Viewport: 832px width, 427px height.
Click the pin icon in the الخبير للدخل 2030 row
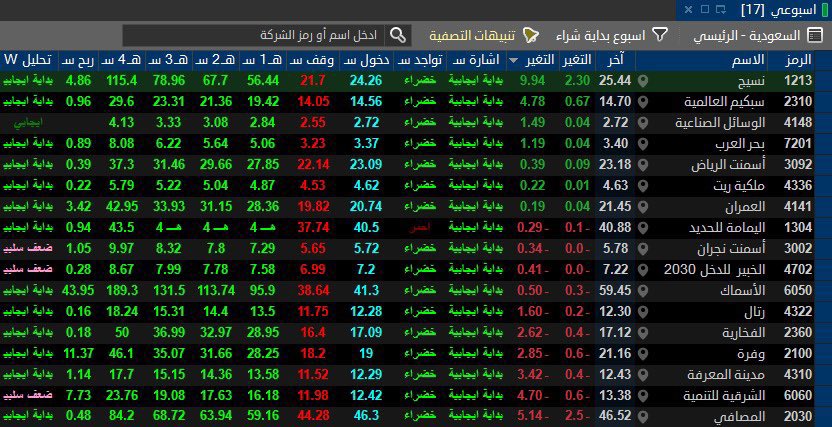pos(643,270)
